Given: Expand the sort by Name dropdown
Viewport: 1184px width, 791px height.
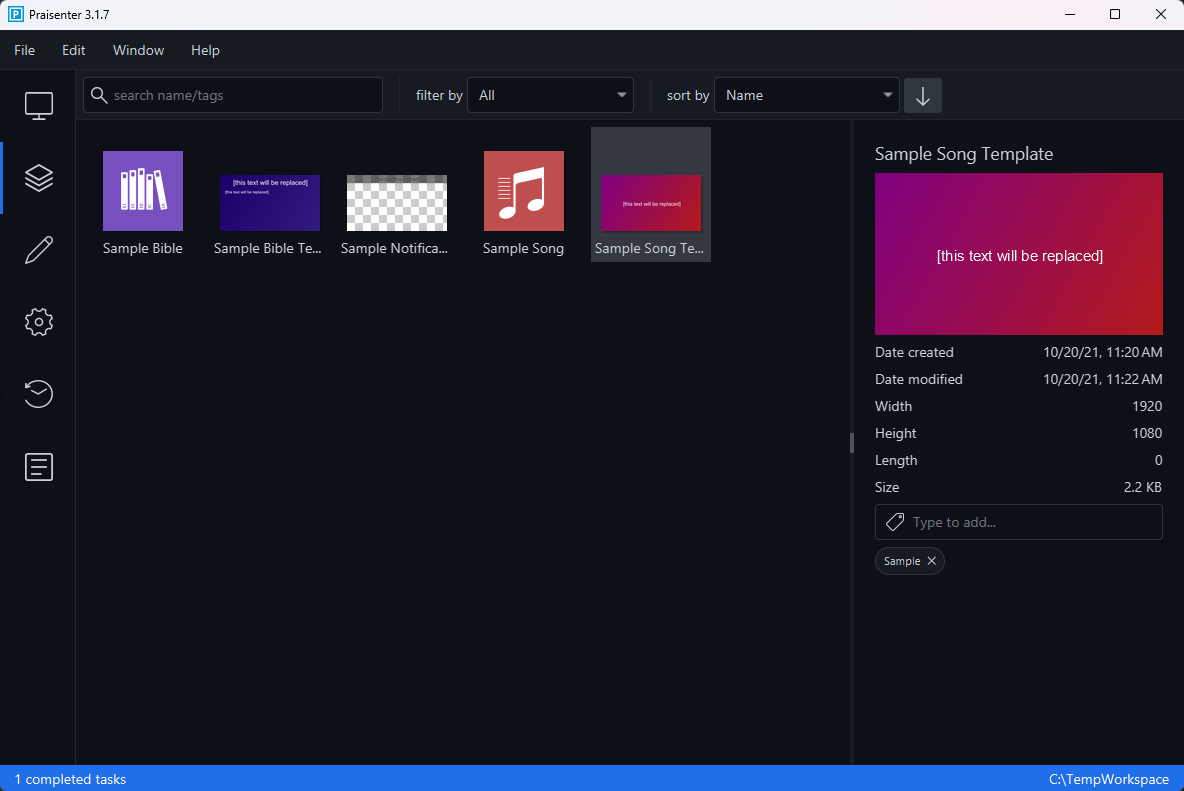Looking at the screenshot, I should (x=806, y=96).
